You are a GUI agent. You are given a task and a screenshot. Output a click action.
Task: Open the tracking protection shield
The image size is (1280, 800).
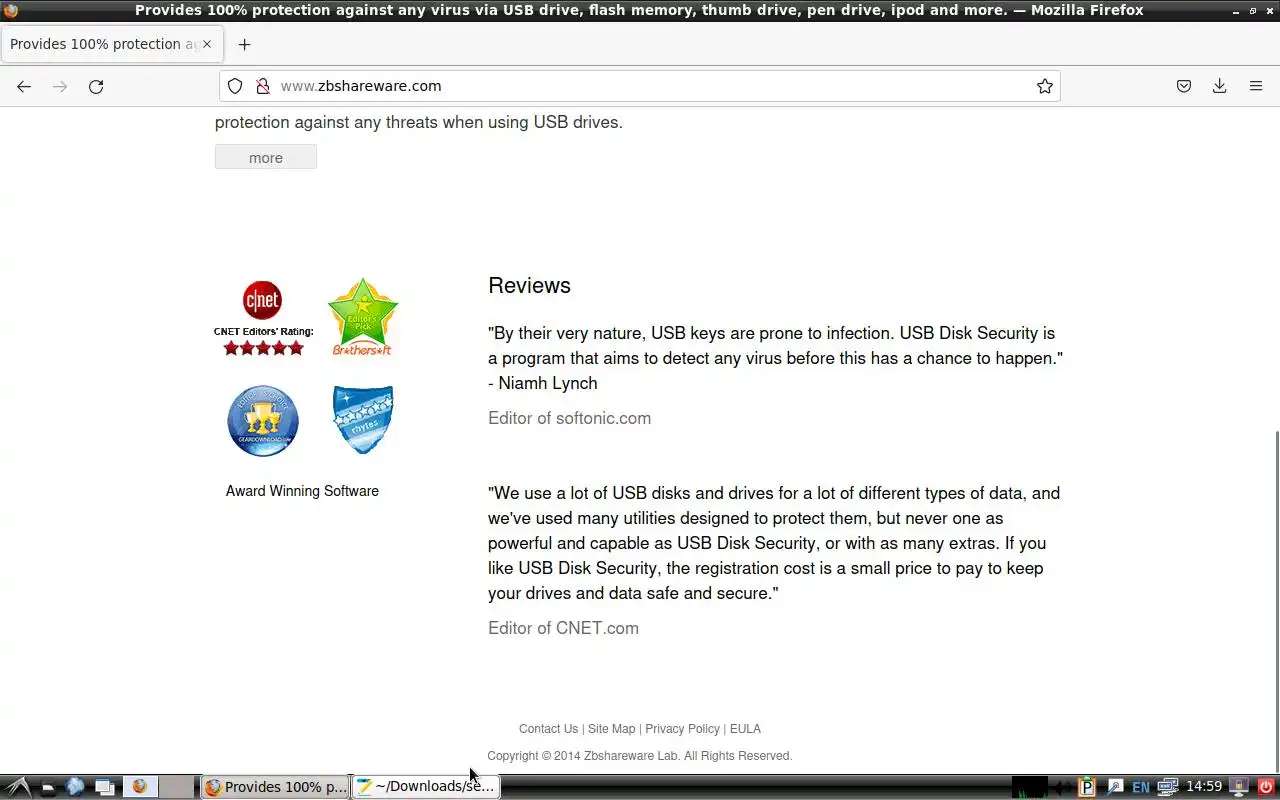coord(235,86)
